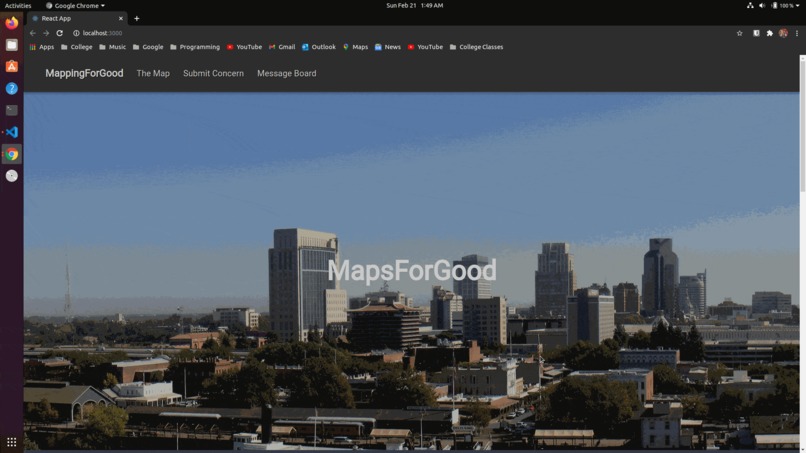806x453 pixels.
Task: Click the MapsForGood hero title
Action: pyautogui.click(x=412, y=270)
